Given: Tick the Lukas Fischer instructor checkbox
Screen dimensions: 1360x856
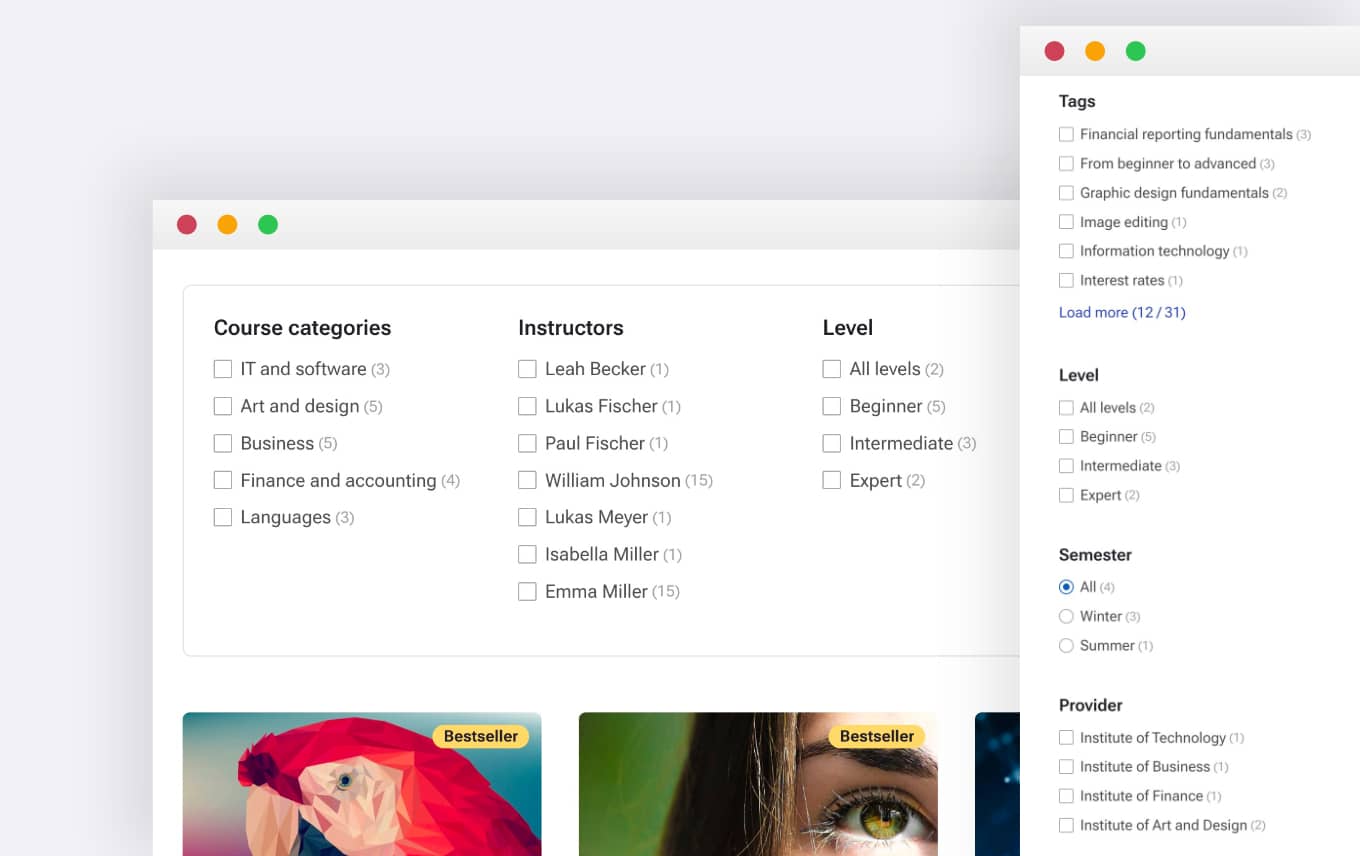Looking at the screenshot, I should [x=527, y=406].
